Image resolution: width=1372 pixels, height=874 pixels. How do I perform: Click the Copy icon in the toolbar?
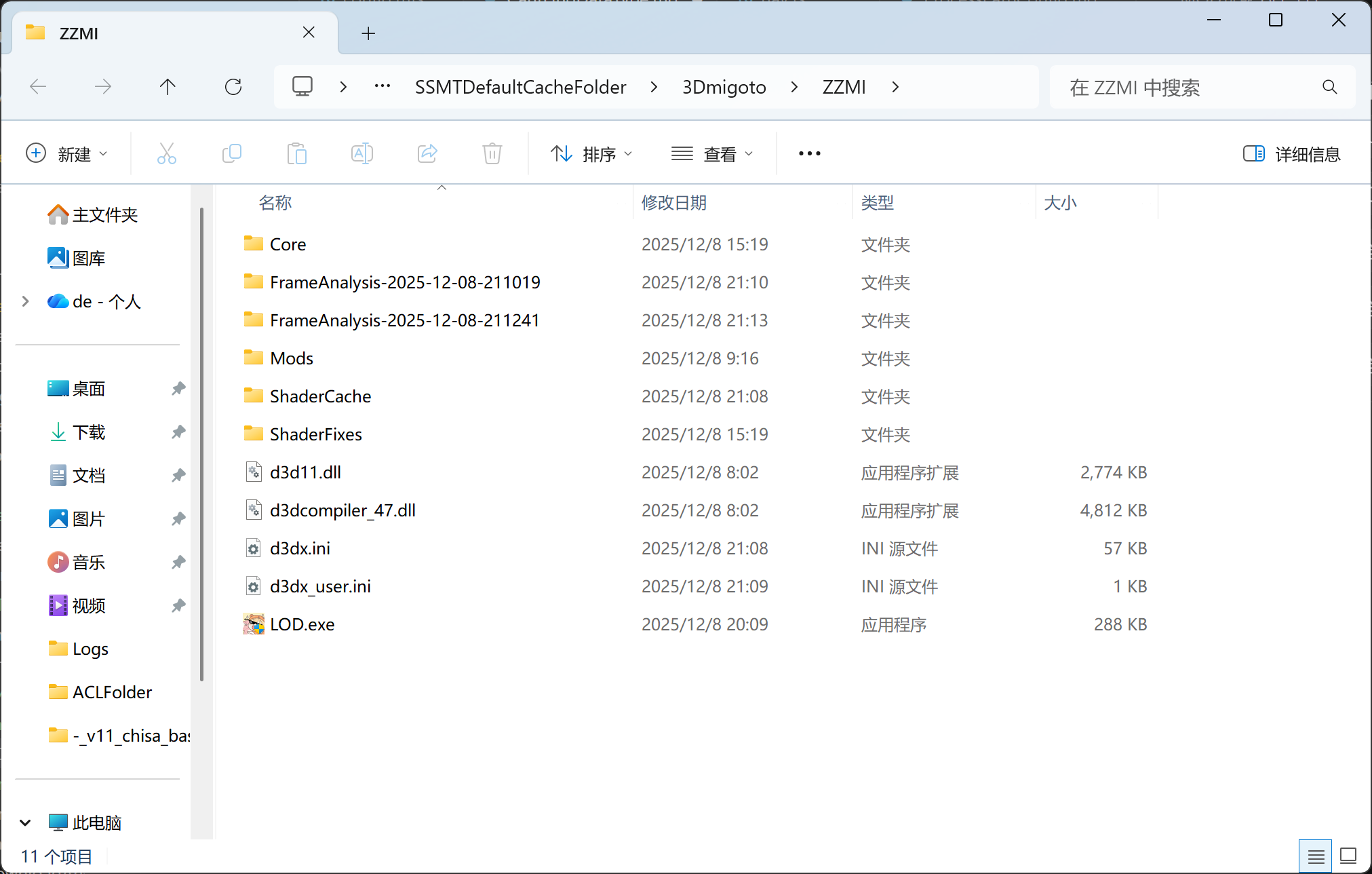[232, 153]
